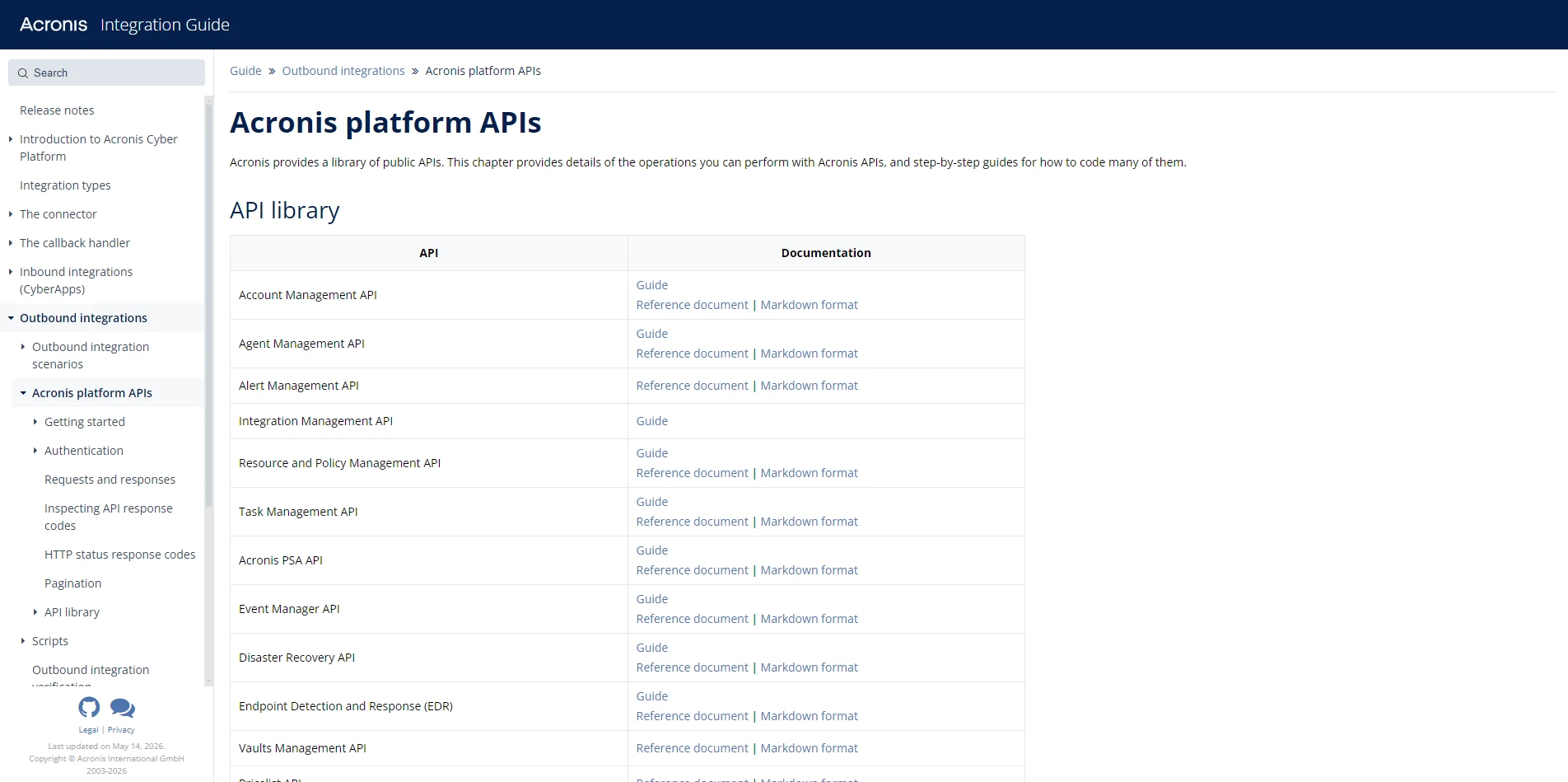
Task: Open Markdown format for Event Manager API
Action: (x=809, y=619)
